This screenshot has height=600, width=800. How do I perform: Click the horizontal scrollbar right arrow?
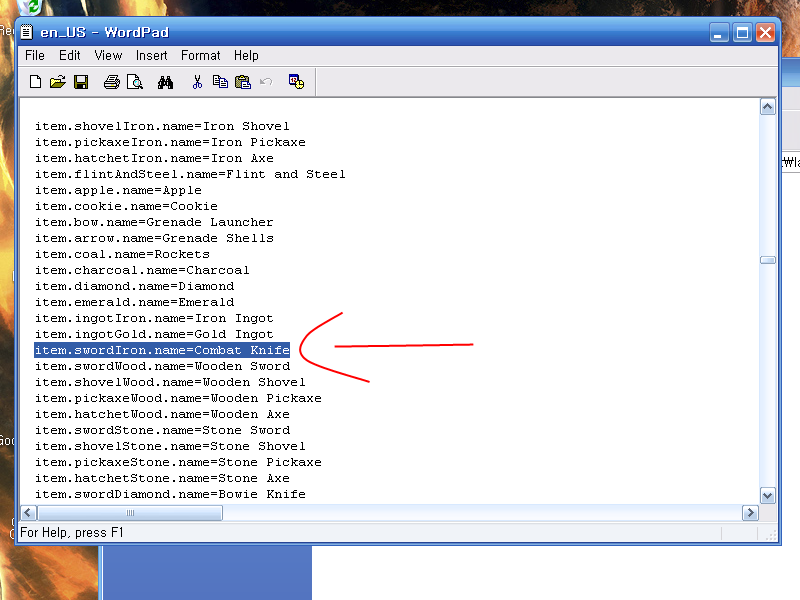(750, 513)
